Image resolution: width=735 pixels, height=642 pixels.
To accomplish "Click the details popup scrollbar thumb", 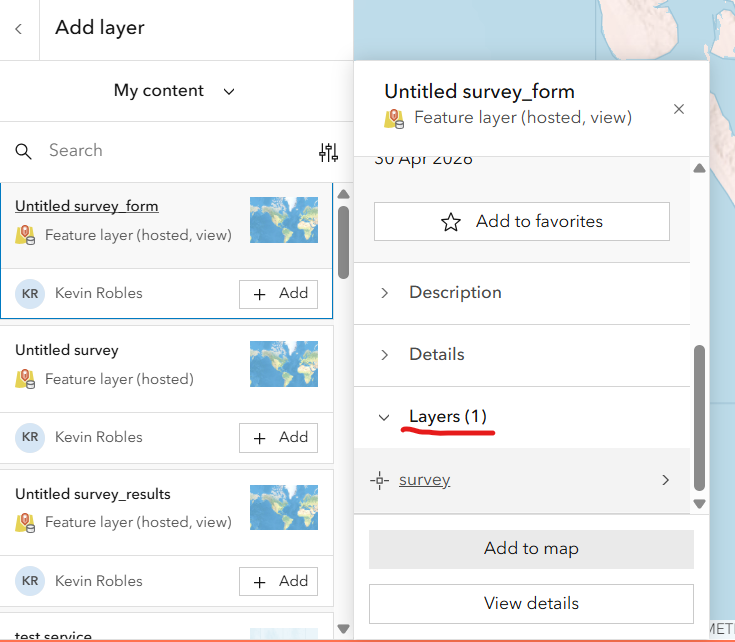I will [699, 418].
